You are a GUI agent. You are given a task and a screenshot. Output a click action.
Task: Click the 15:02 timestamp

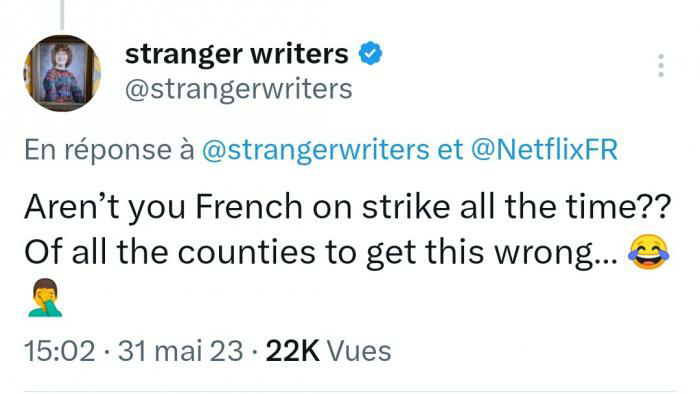(x=60, y=351)
